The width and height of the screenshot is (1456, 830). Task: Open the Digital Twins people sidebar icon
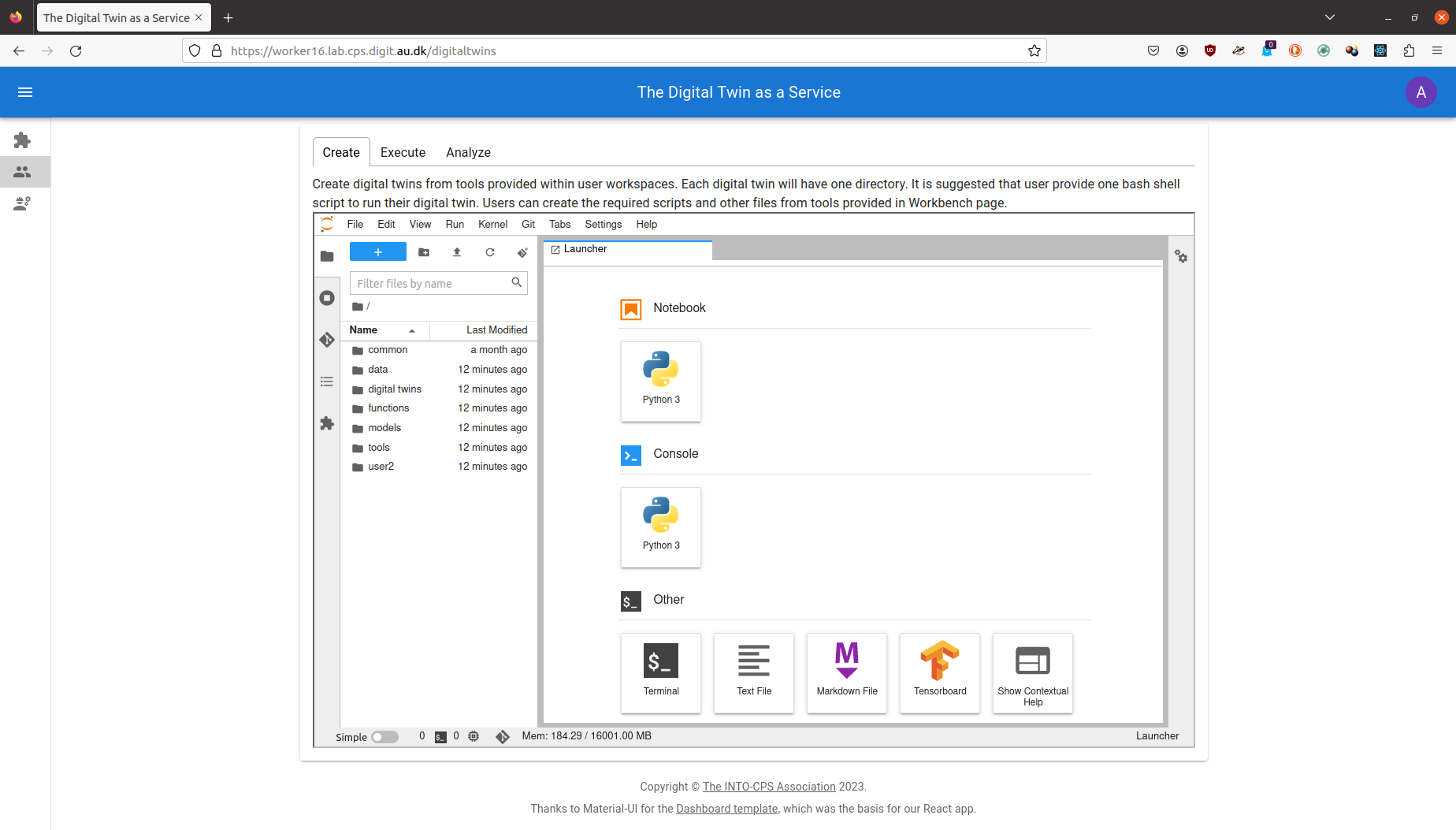point(22,172)
